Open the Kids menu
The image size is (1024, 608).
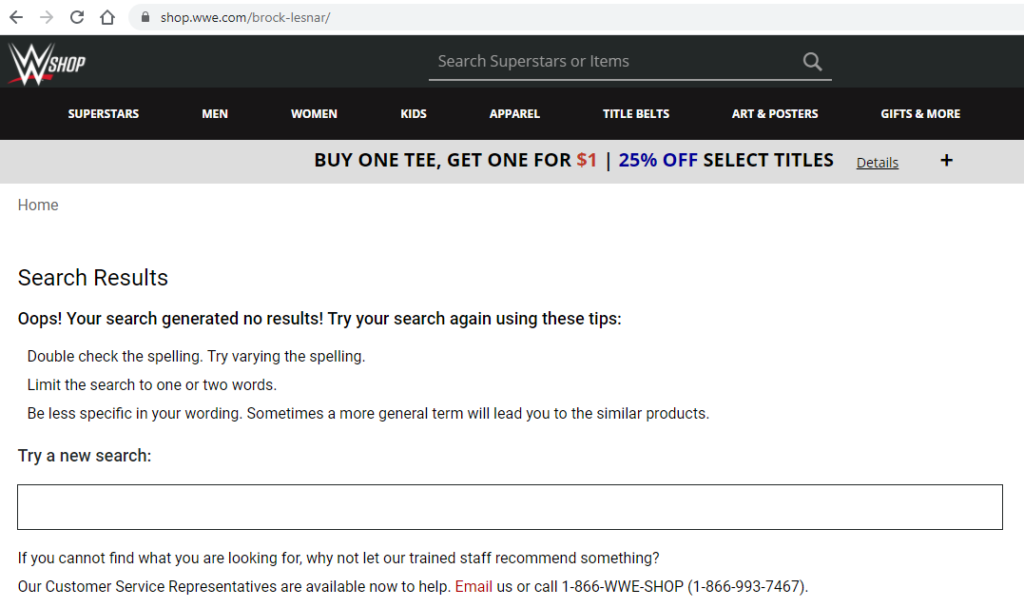413,114
